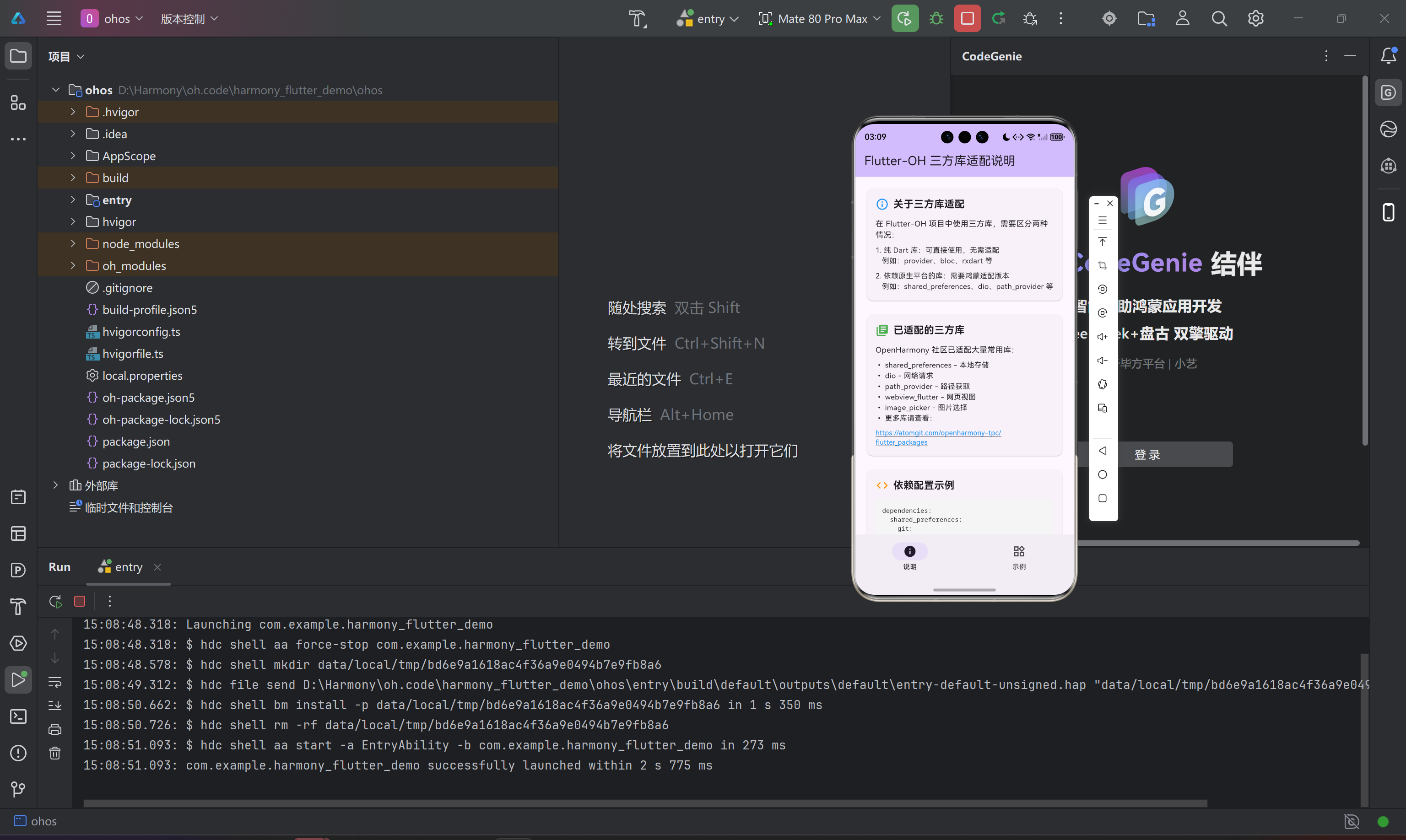
Task: Open the atomgit openharmony-tpc link
Action: pos(938,433)
